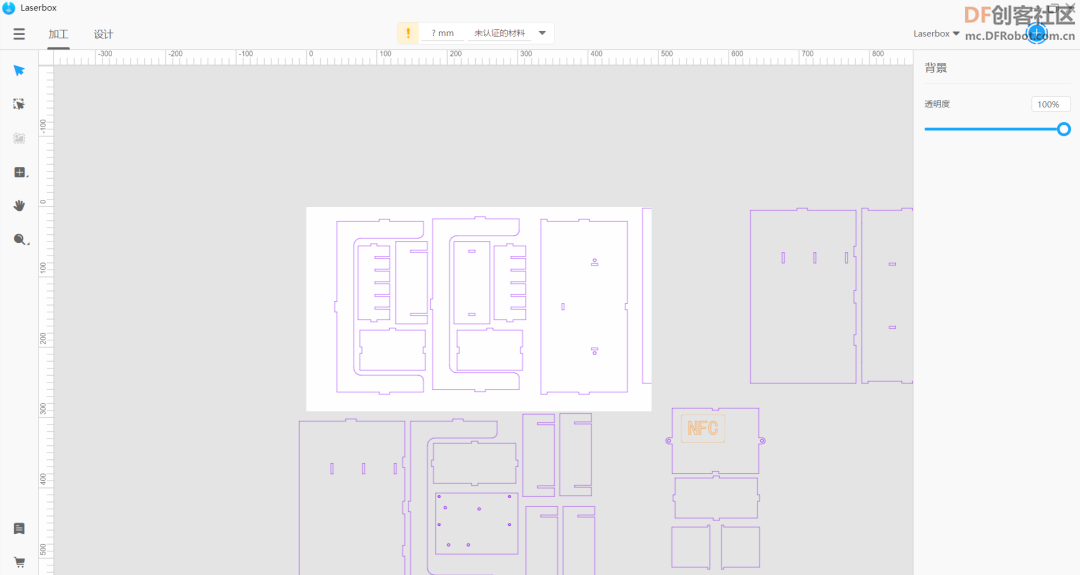
Task: Click the 透明度 label
Action: tap(937, 104)
